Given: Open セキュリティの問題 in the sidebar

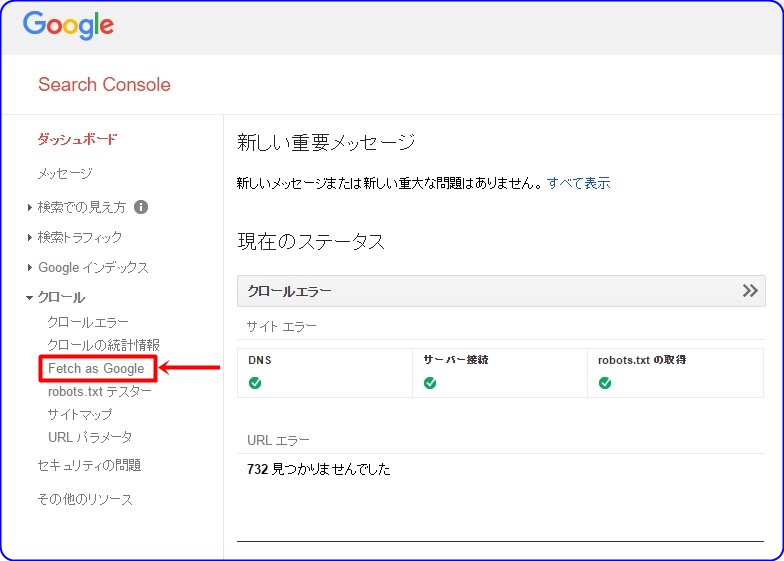Looking at the screenshot, I should tap(90, 466).
